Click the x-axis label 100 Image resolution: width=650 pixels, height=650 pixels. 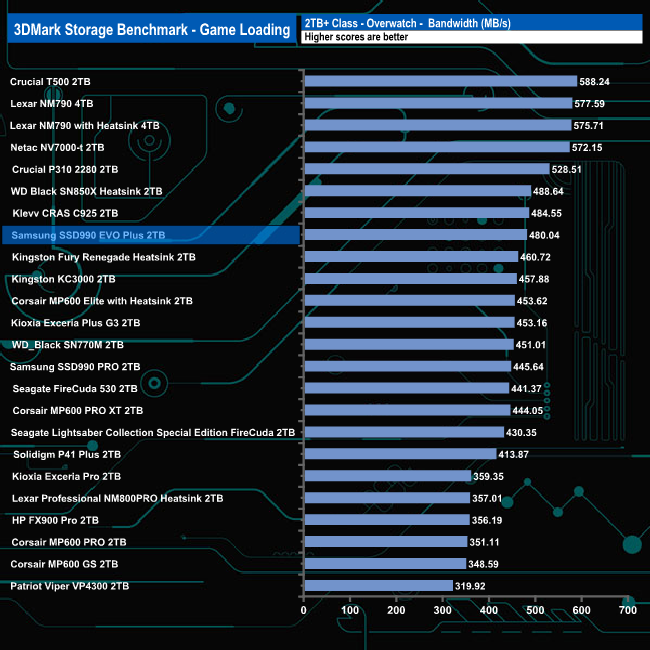click(x=350, y=611)
